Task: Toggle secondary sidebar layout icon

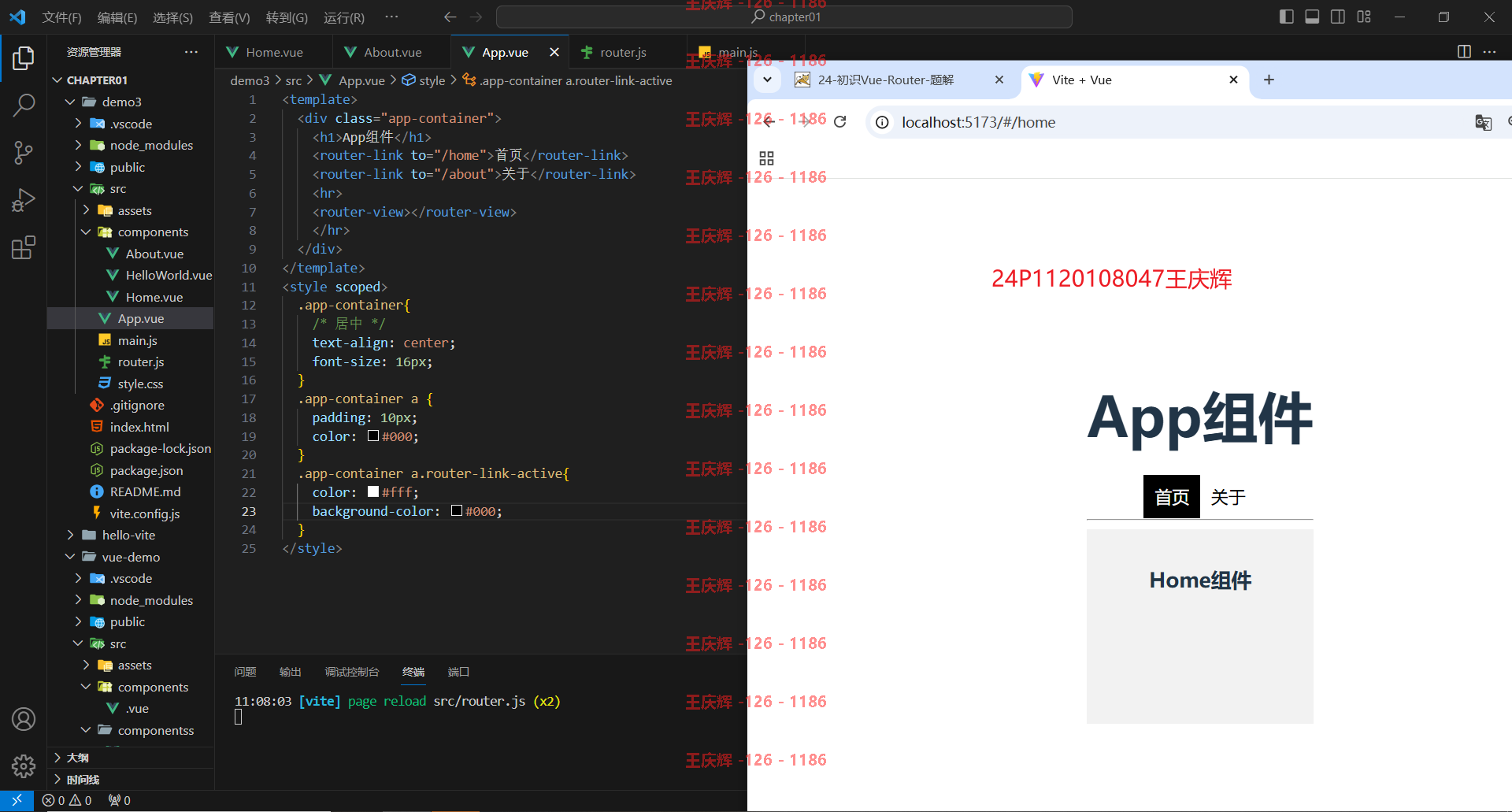Action: [1338, 17]
